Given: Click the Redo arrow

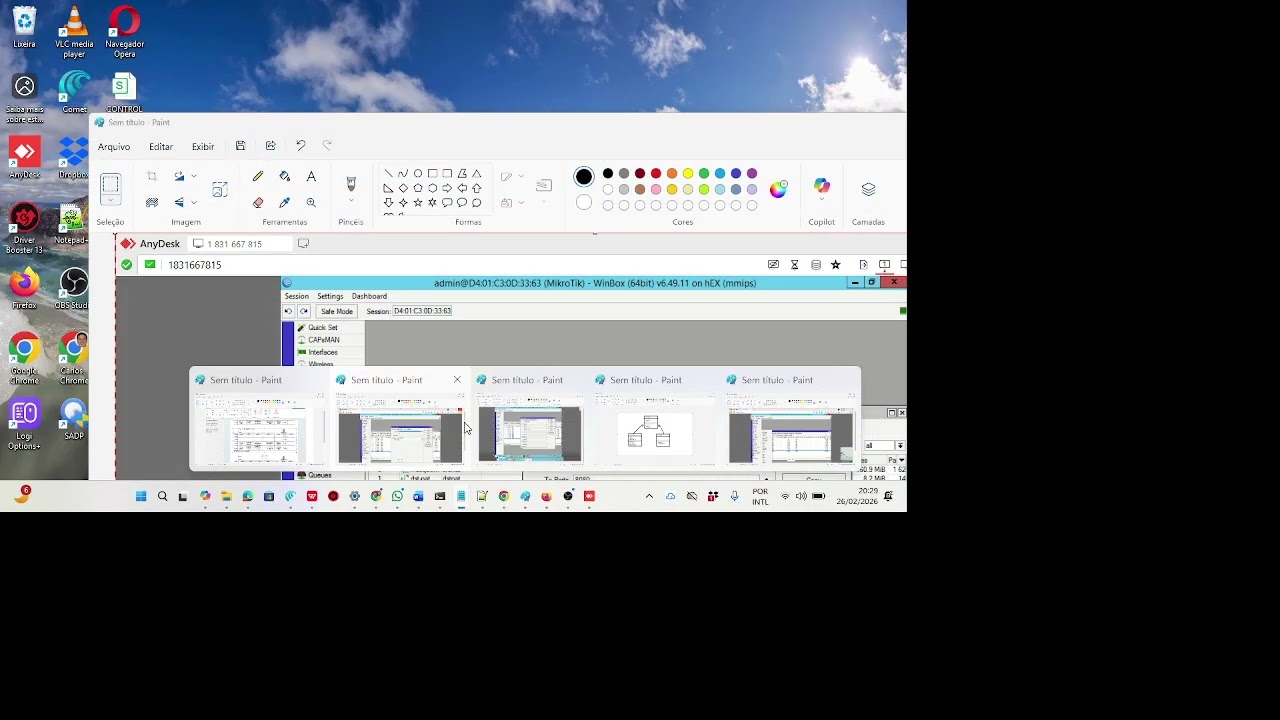Looking at the screenshot, I should coord(327,146).
